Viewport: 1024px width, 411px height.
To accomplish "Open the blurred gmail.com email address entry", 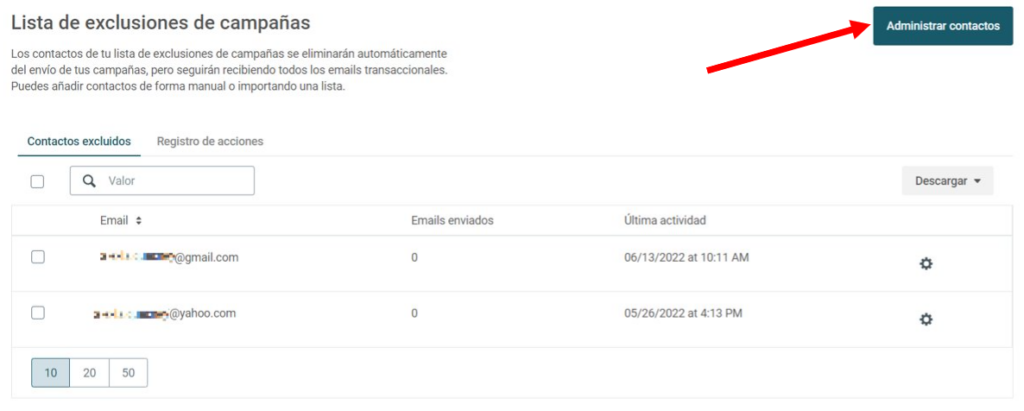I will [168, 257].
